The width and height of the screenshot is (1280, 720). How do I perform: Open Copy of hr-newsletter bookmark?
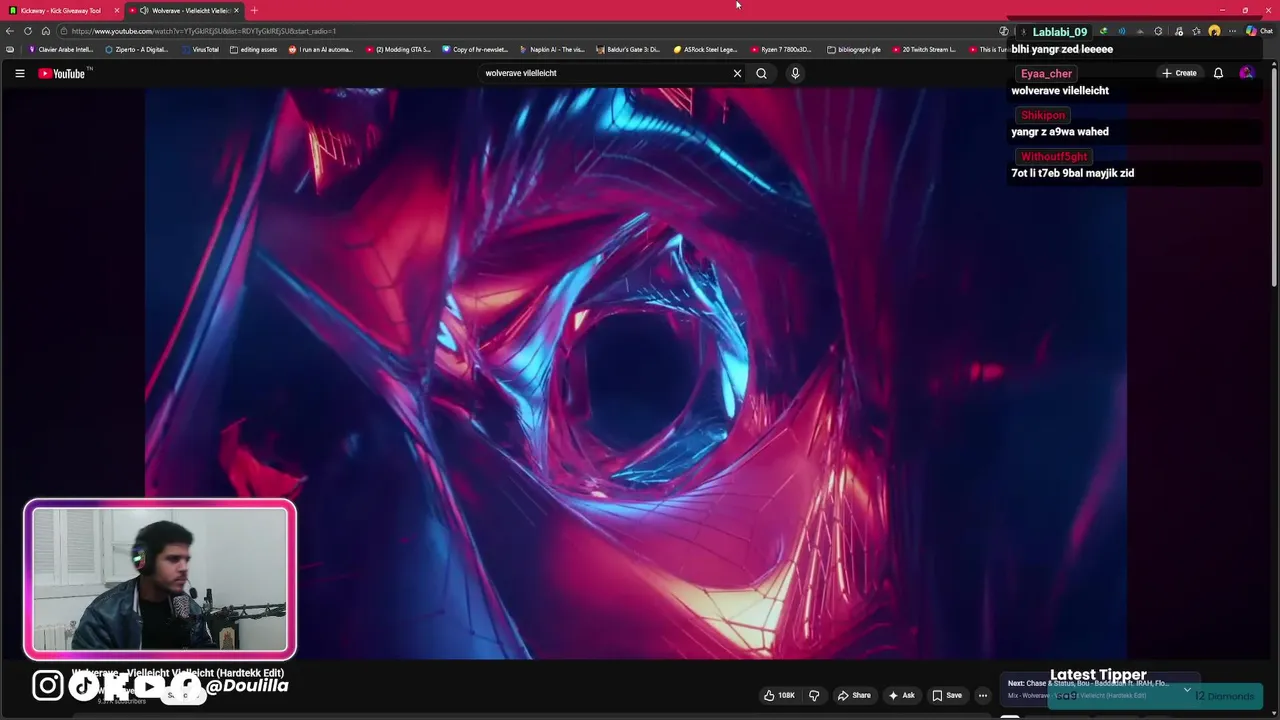475,49
